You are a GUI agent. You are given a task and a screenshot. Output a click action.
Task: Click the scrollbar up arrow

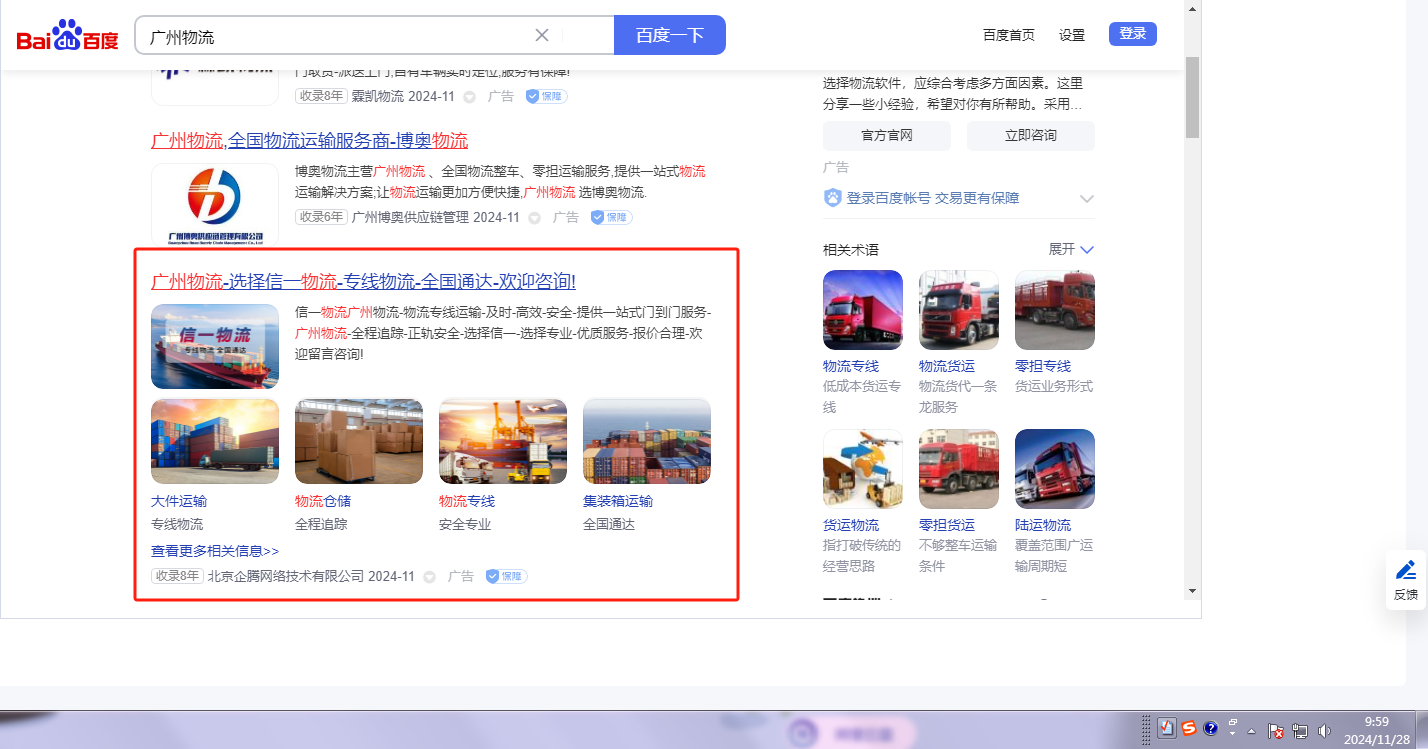(x=1192, y=9)
